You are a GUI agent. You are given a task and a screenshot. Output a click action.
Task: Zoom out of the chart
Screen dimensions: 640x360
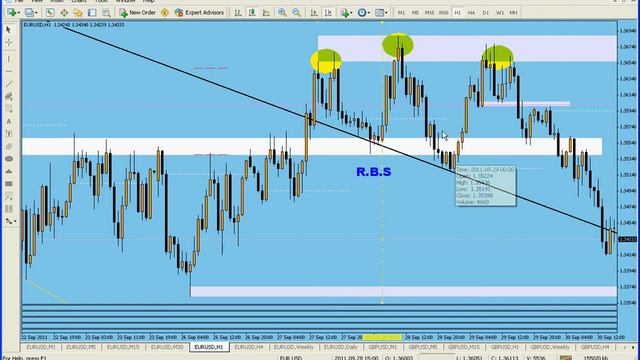296,13
